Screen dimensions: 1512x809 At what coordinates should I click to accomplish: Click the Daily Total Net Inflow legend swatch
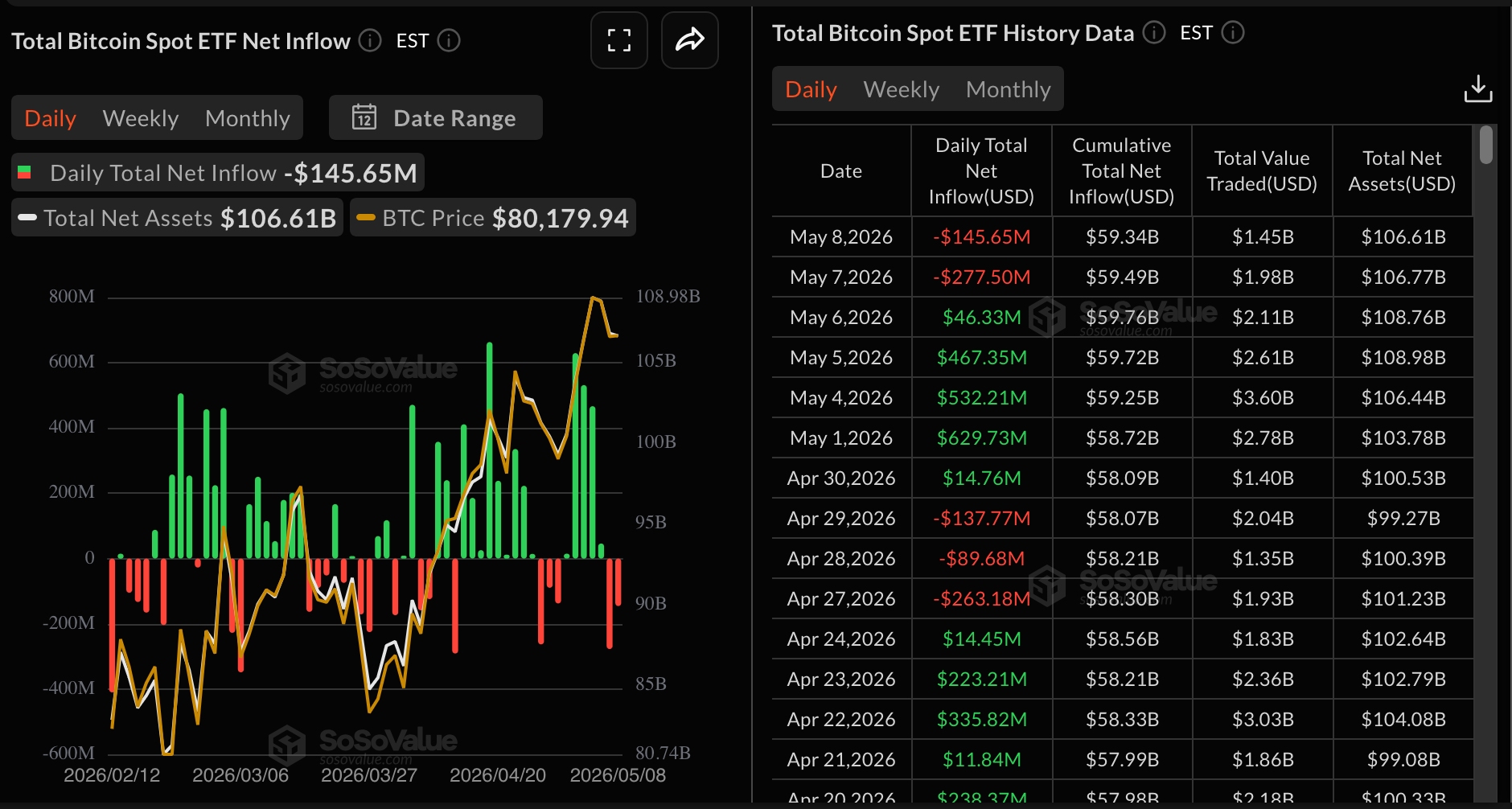[24, 172]
